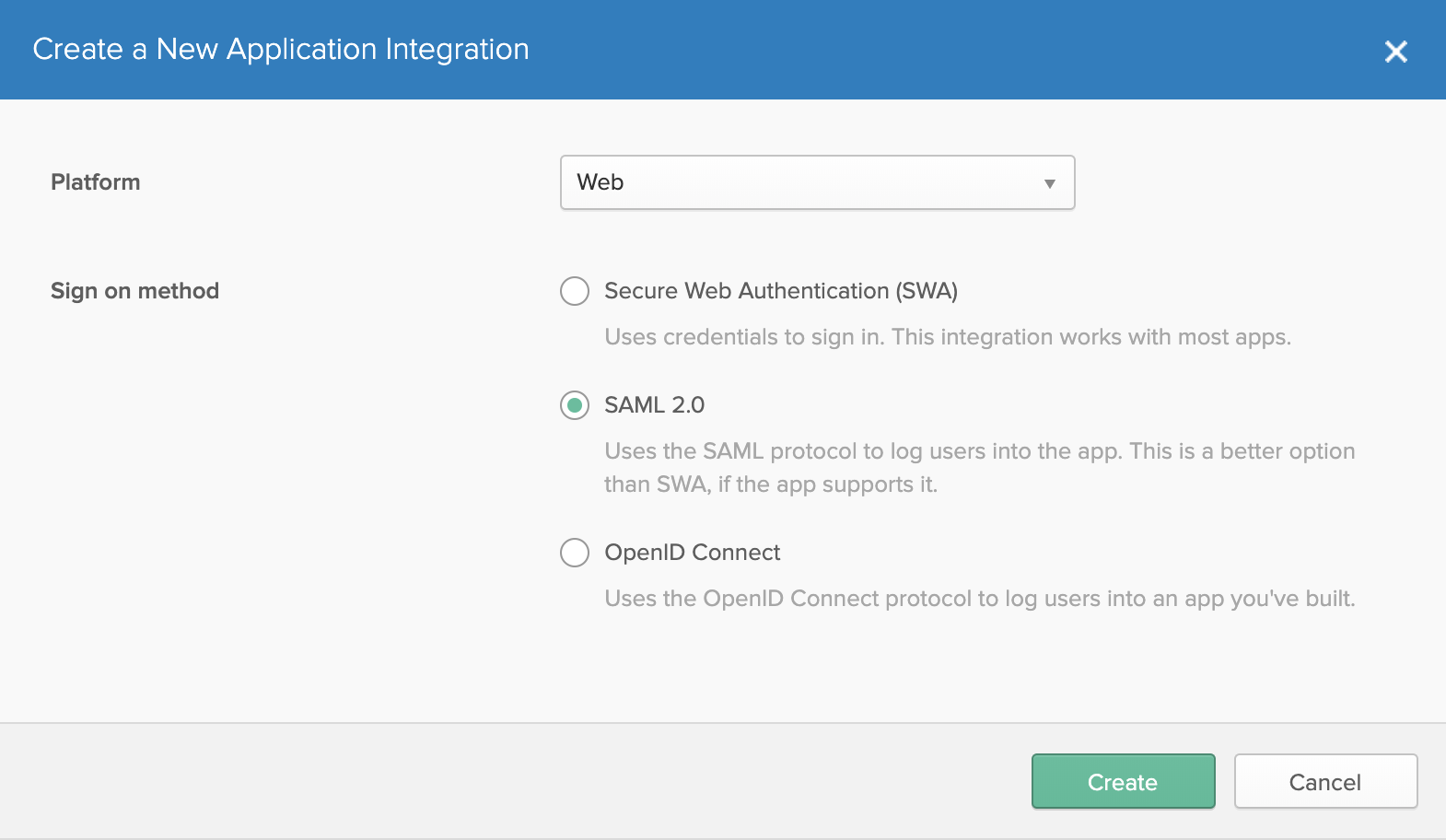The width and height of the screenshot is (1446, 840).
Task: Click the Platform field label
Action: coord(96,182)
